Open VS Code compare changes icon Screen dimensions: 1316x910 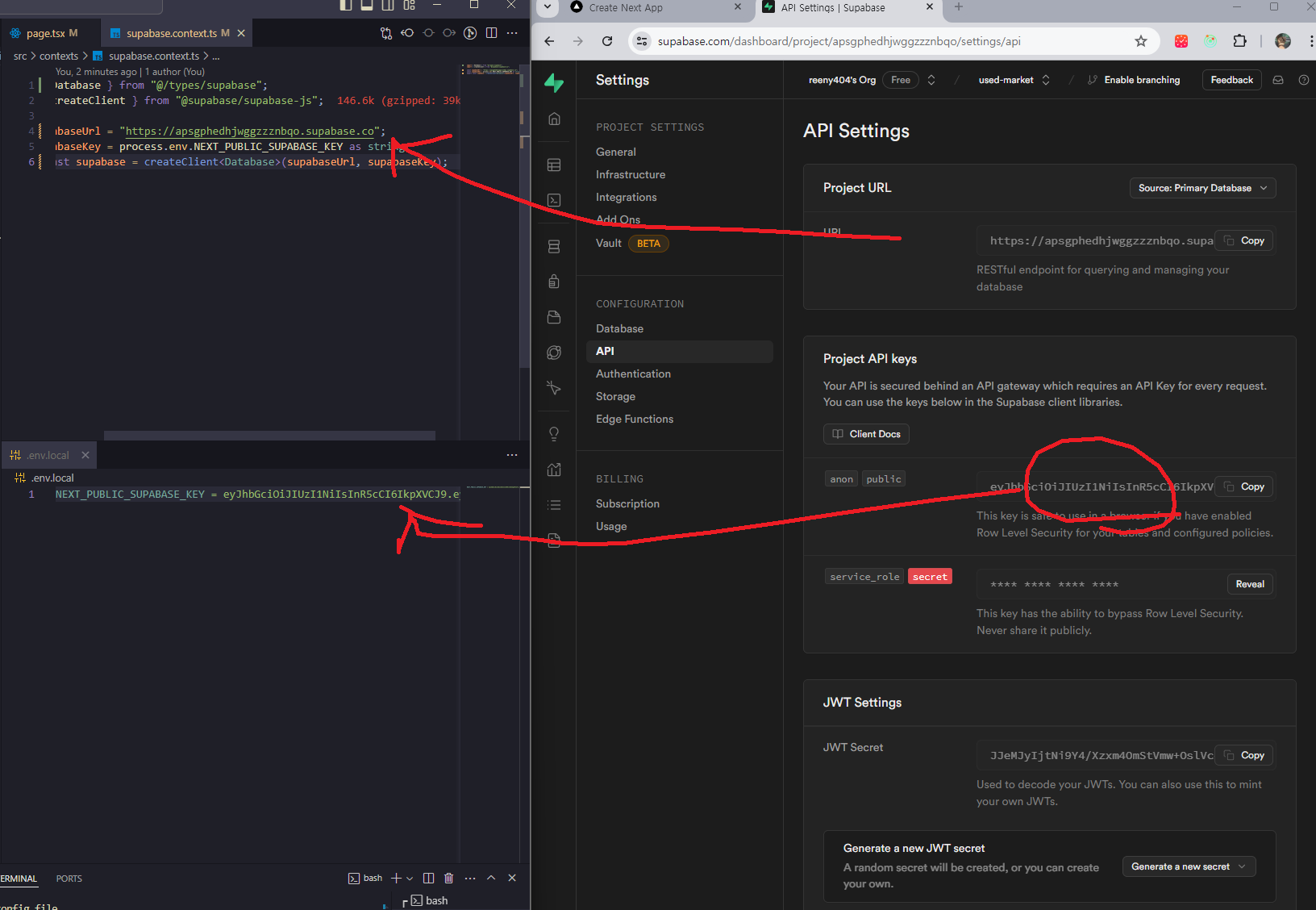(x=386, y=33)
